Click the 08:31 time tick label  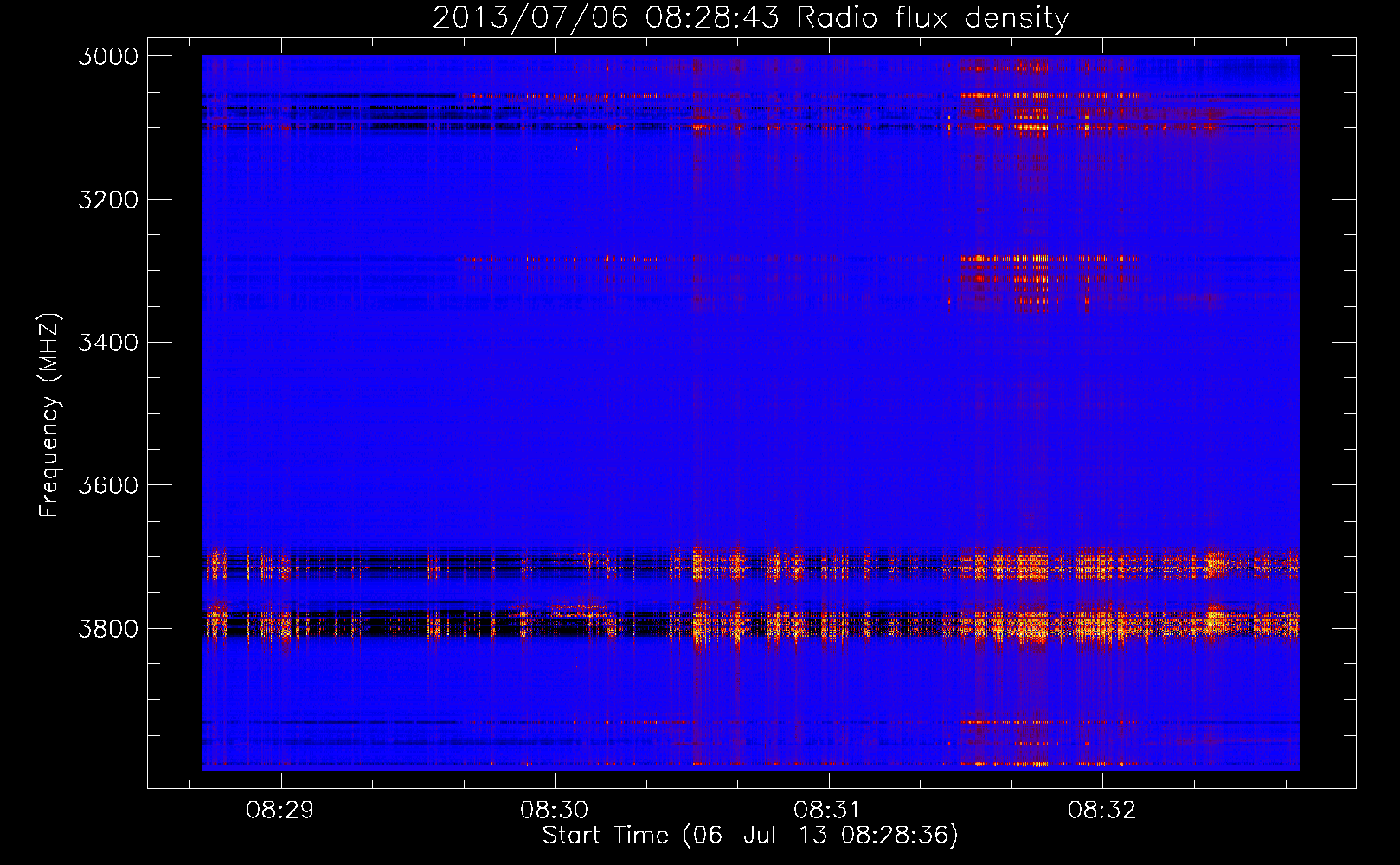tap(828, 810)
